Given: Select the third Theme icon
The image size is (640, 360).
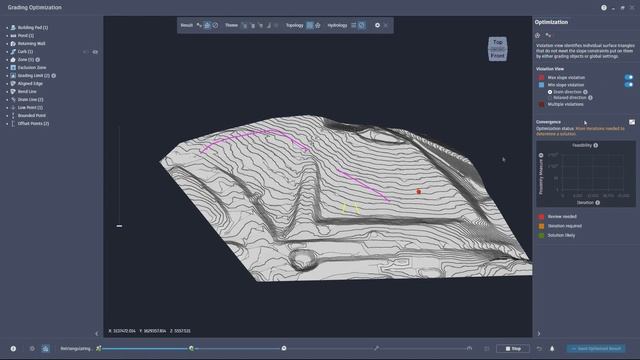Looking at the screenshot, I should point(260,25).
